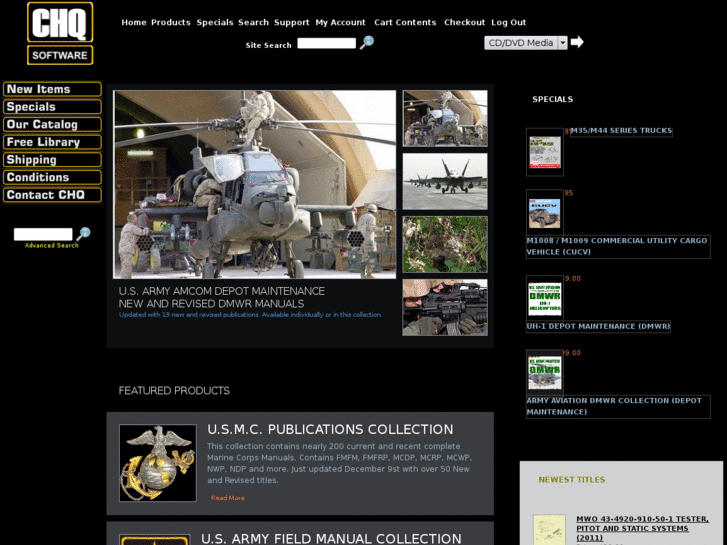This screenshot has height=545, width=727.
Task: Click the Specials sidebar button
Action: [x=52, y=107]
